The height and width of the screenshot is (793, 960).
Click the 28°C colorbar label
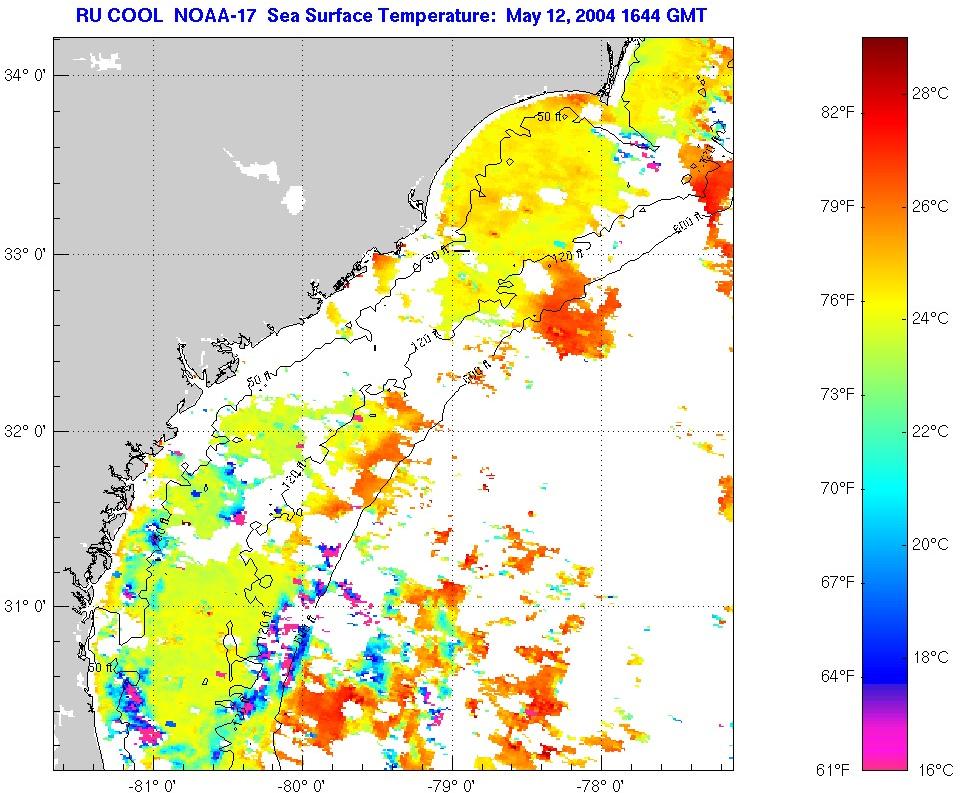930,94
